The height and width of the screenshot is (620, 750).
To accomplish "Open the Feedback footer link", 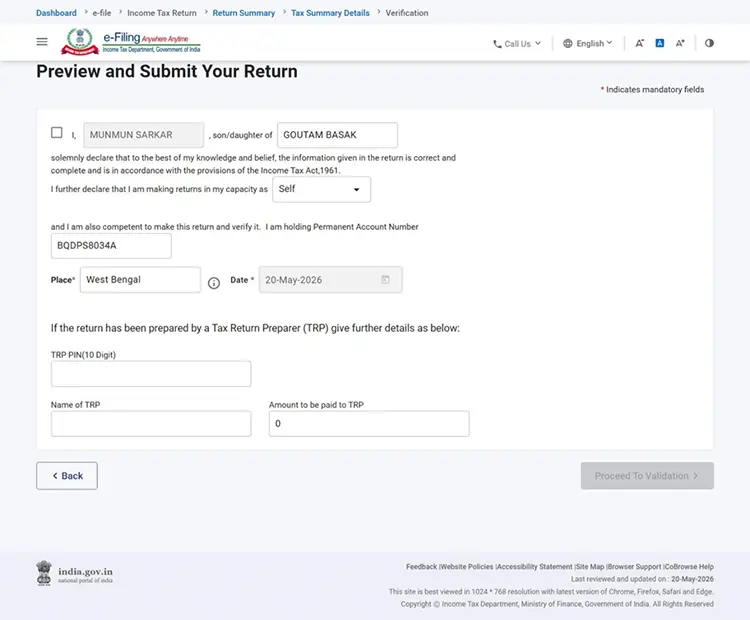I will [421, 566].
